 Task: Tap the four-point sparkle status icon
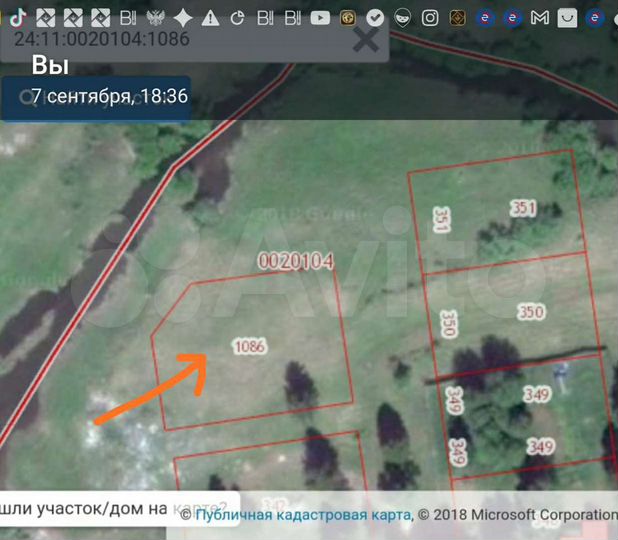183,17
